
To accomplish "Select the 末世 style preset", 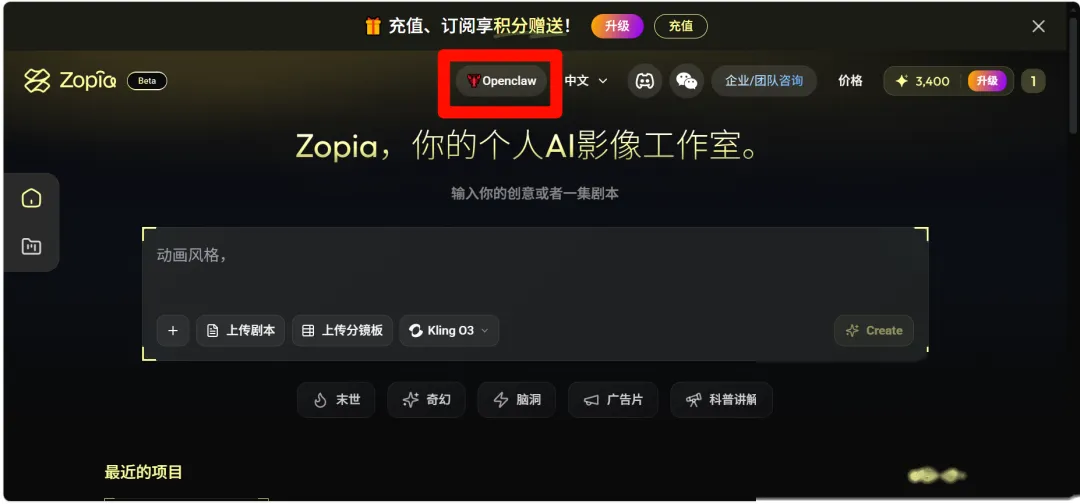I will [336, 400].
